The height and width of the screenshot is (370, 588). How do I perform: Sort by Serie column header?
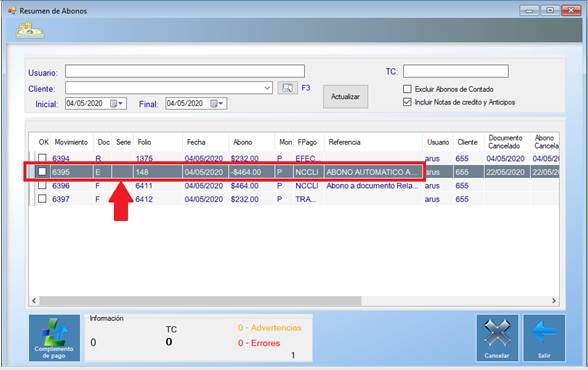pos(123,142)
